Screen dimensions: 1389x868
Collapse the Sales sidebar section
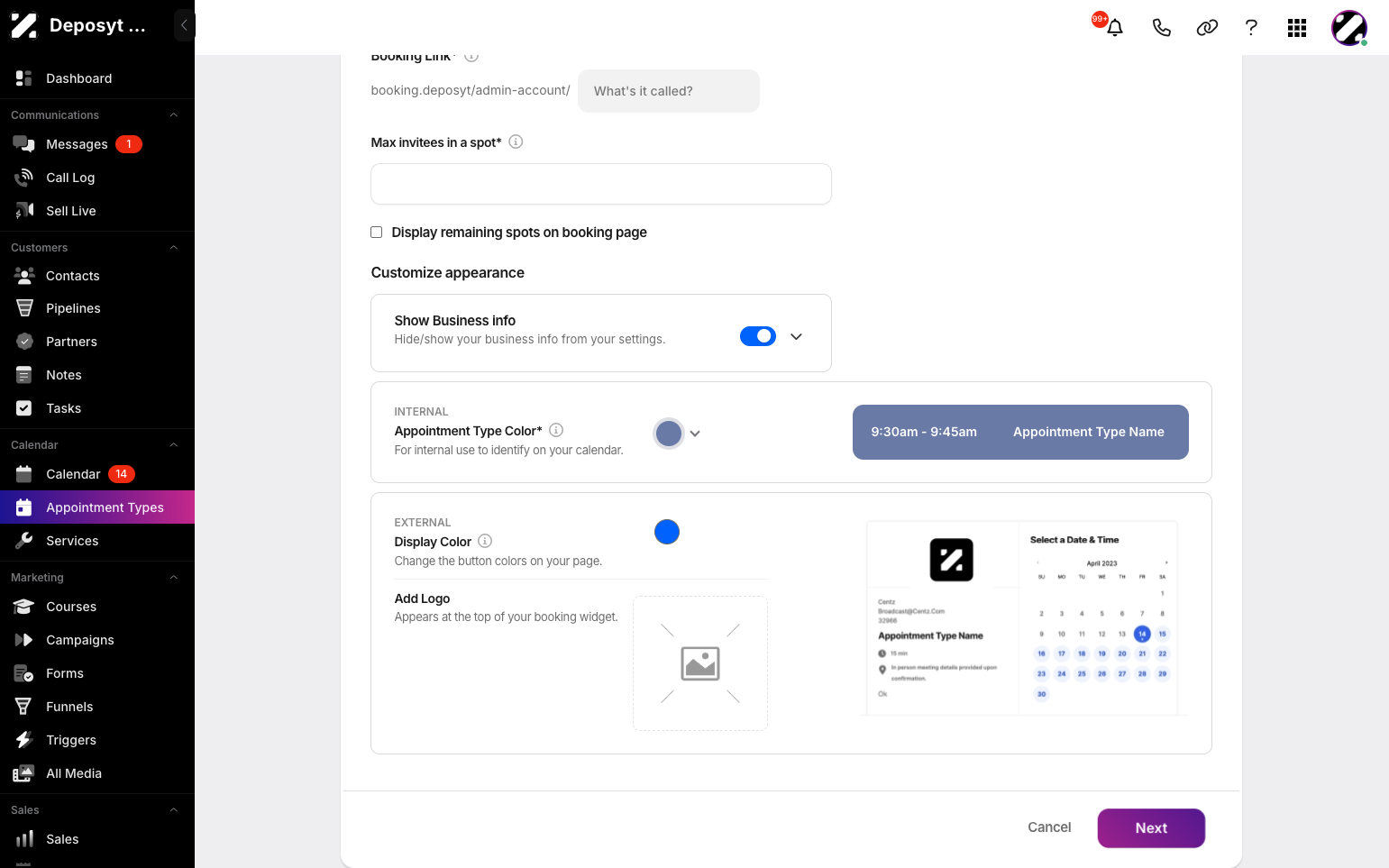click(174, 810)
